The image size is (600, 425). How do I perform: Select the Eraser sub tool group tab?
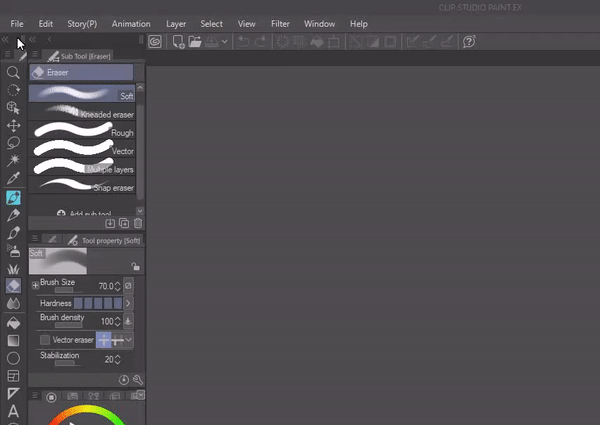coord(82,72)
